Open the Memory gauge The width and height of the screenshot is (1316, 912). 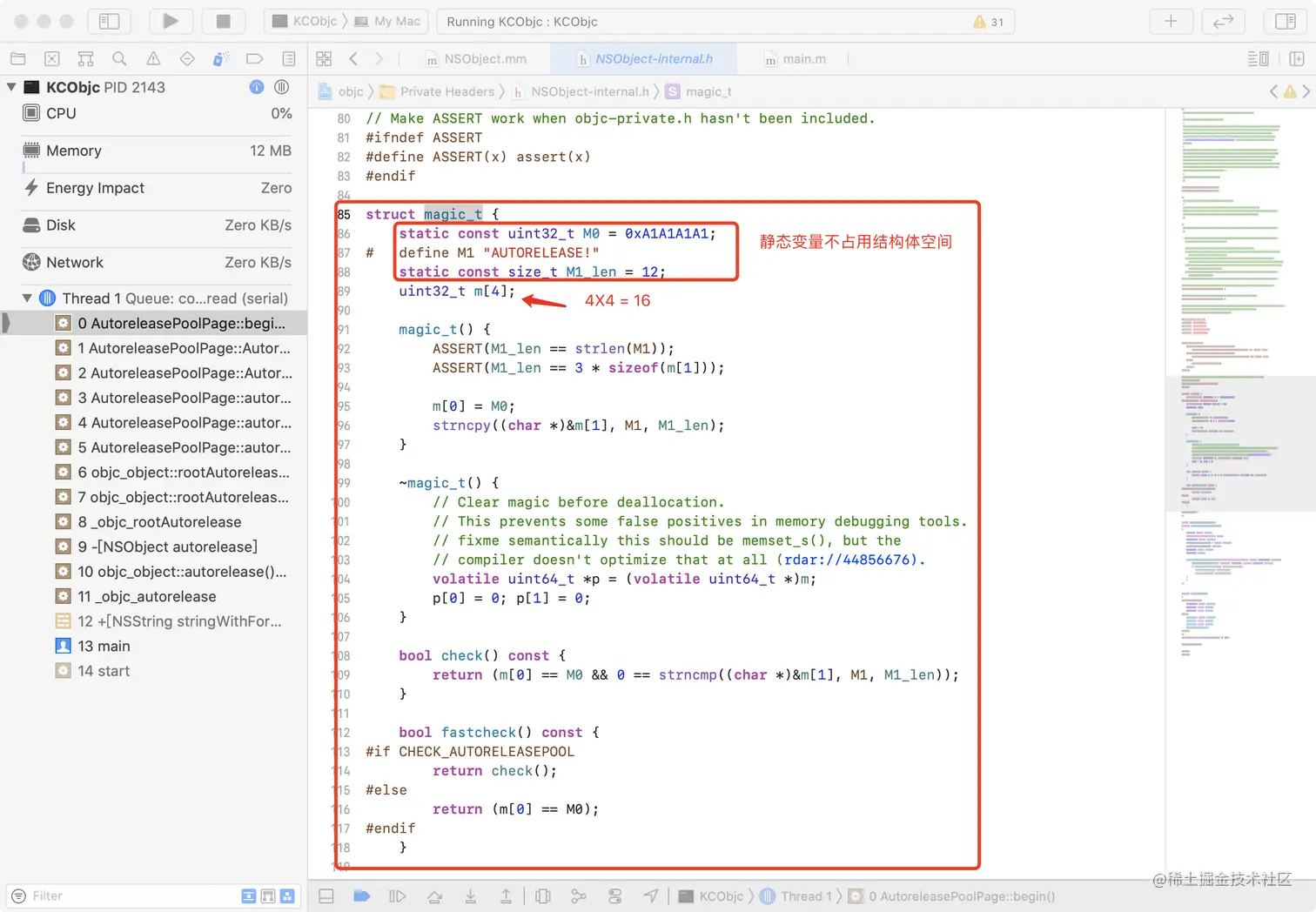(157, 151)
